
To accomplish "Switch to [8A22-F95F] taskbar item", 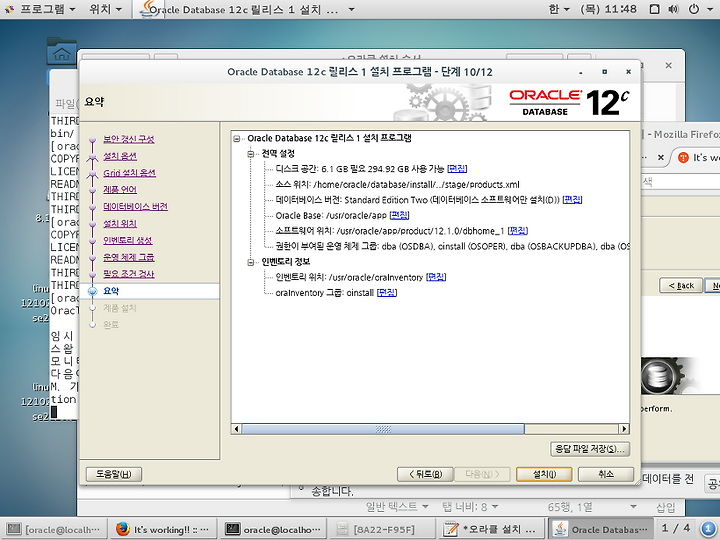I will 382,529.
